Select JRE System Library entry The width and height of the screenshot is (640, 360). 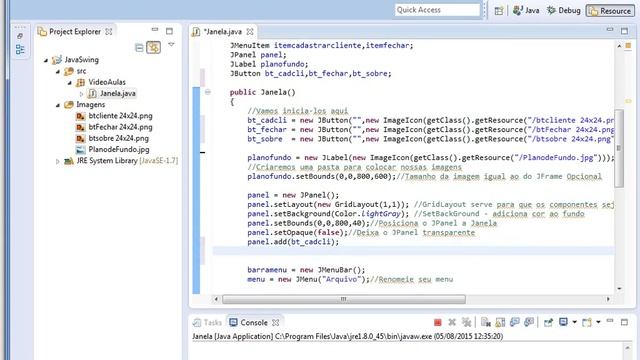127,161
